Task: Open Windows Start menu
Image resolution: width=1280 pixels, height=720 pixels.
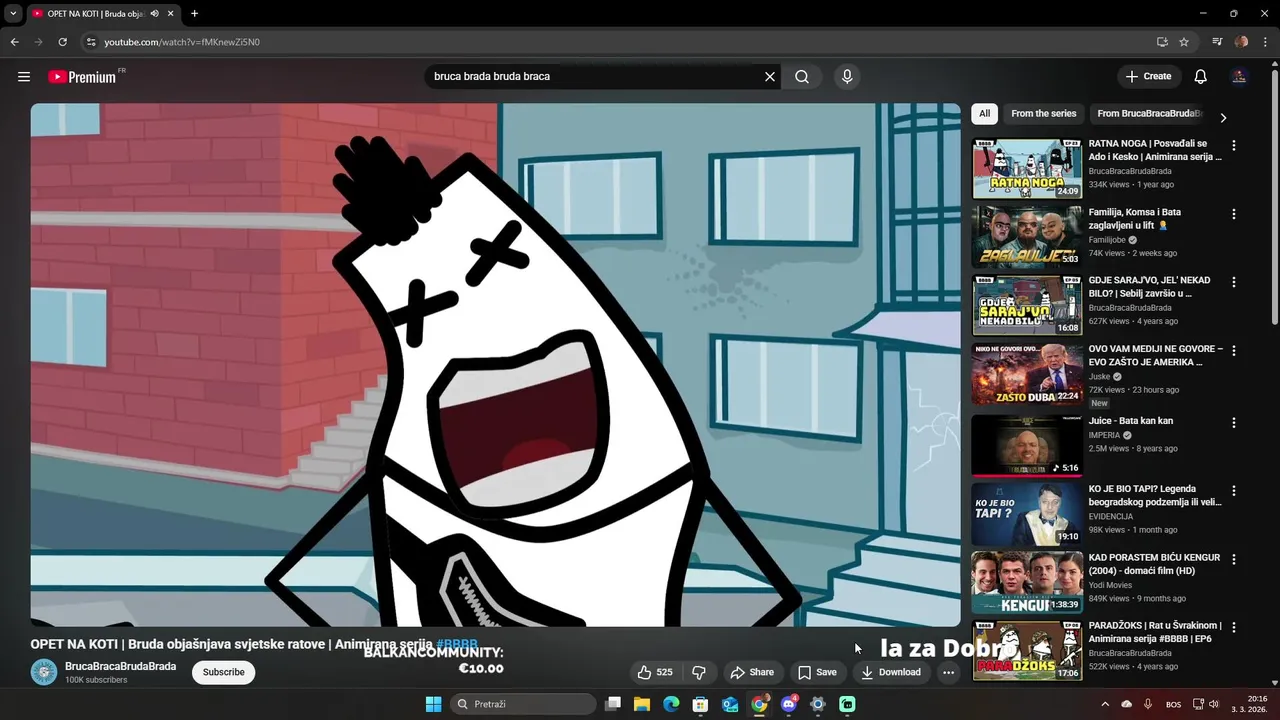Action: (x=433, y=704)
